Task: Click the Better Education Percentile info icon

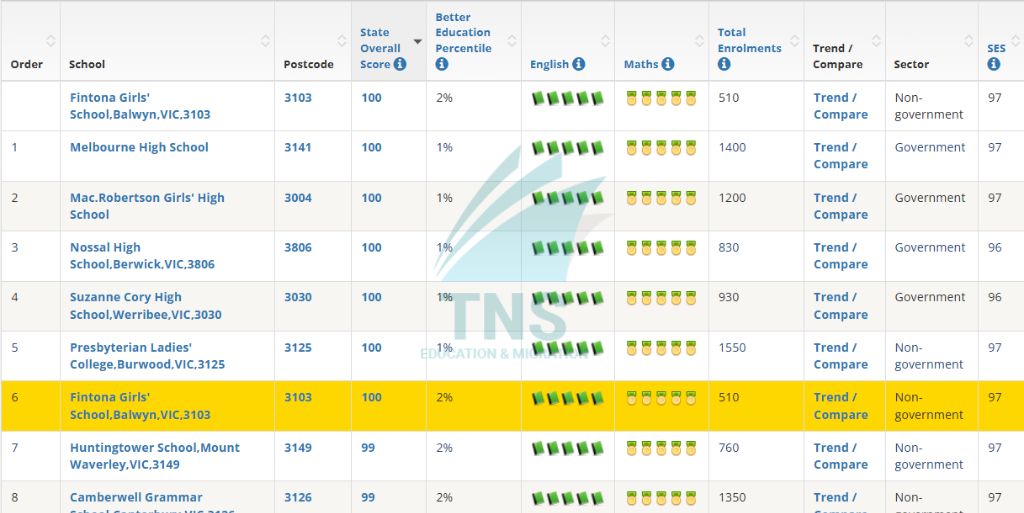Action: coord(442,64)
